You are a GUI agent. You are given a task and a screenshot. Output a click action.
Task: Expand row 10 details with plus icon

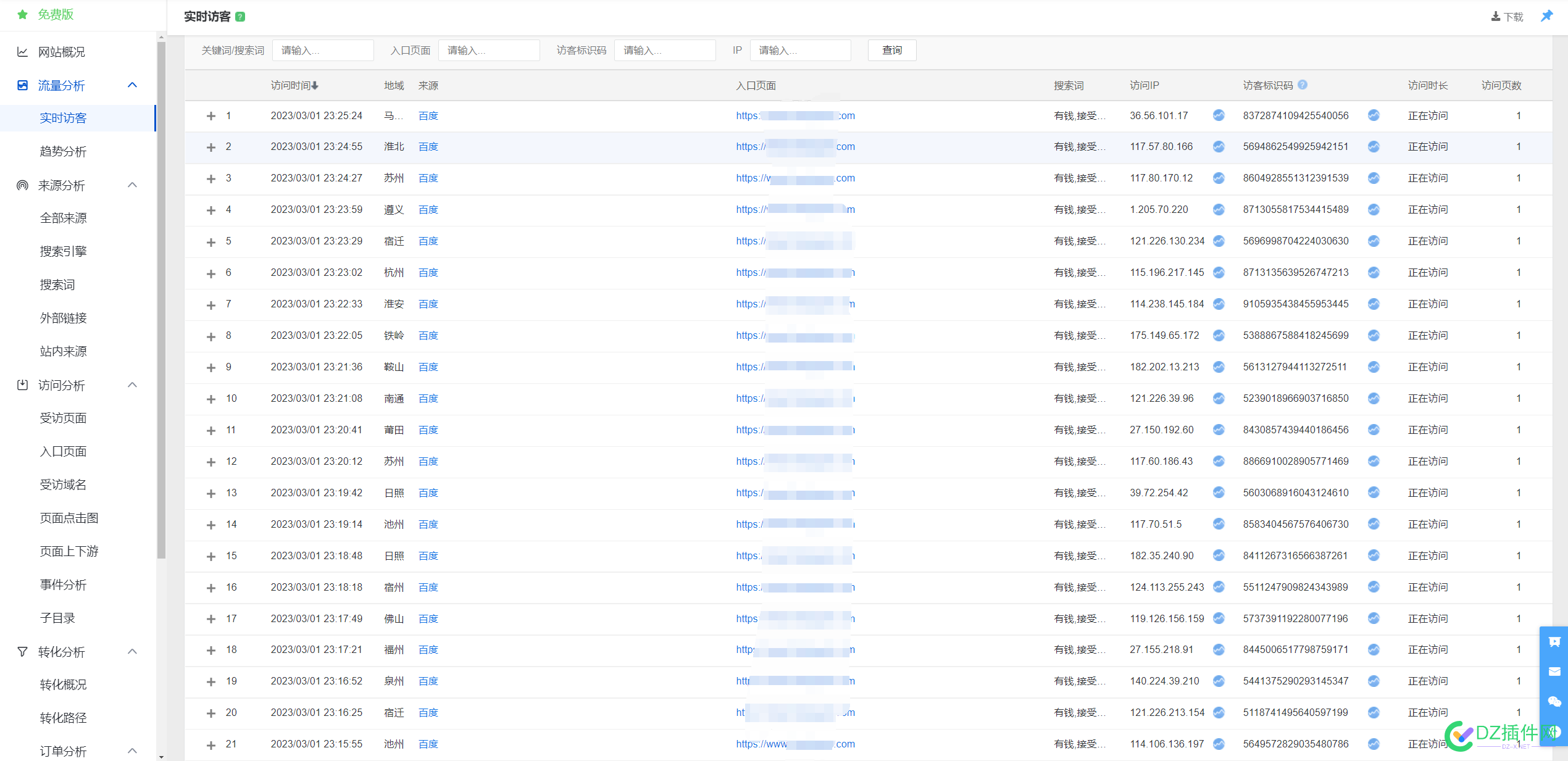pyautogui.click(x=211, y=399)
